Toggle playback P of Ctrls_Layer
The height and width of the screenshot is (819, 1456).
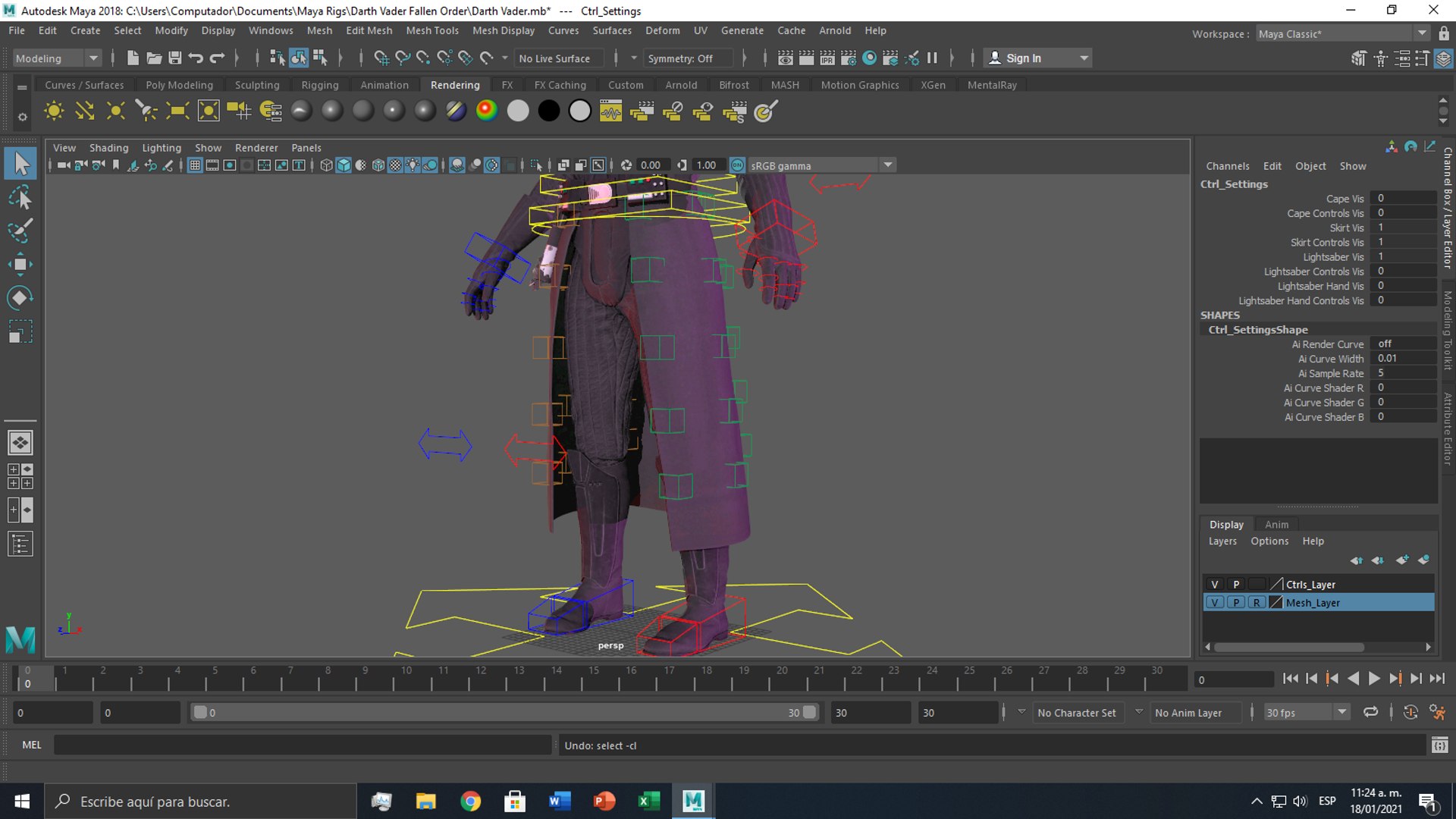(1236, 584)
